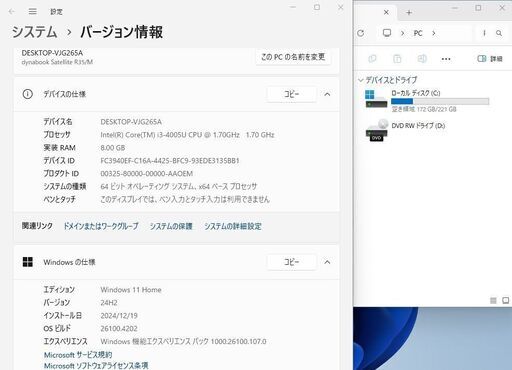Click the プロダクト ID value 00325-80000-00000-AAOEM
This screenshot has width=512, height=370.
[x=147, y=174]
